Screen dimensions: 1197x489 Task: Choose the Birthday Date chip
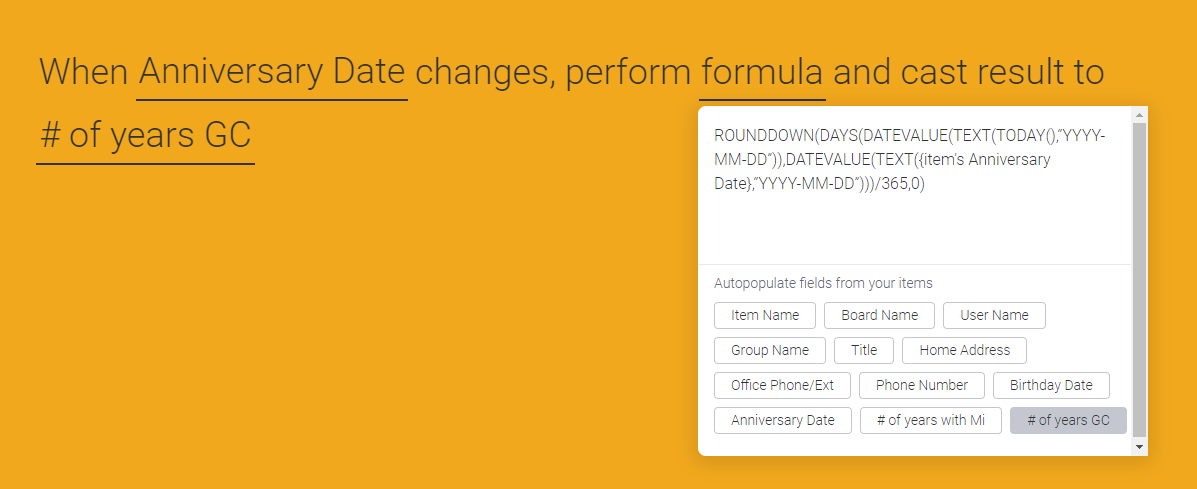[1051, 385]
